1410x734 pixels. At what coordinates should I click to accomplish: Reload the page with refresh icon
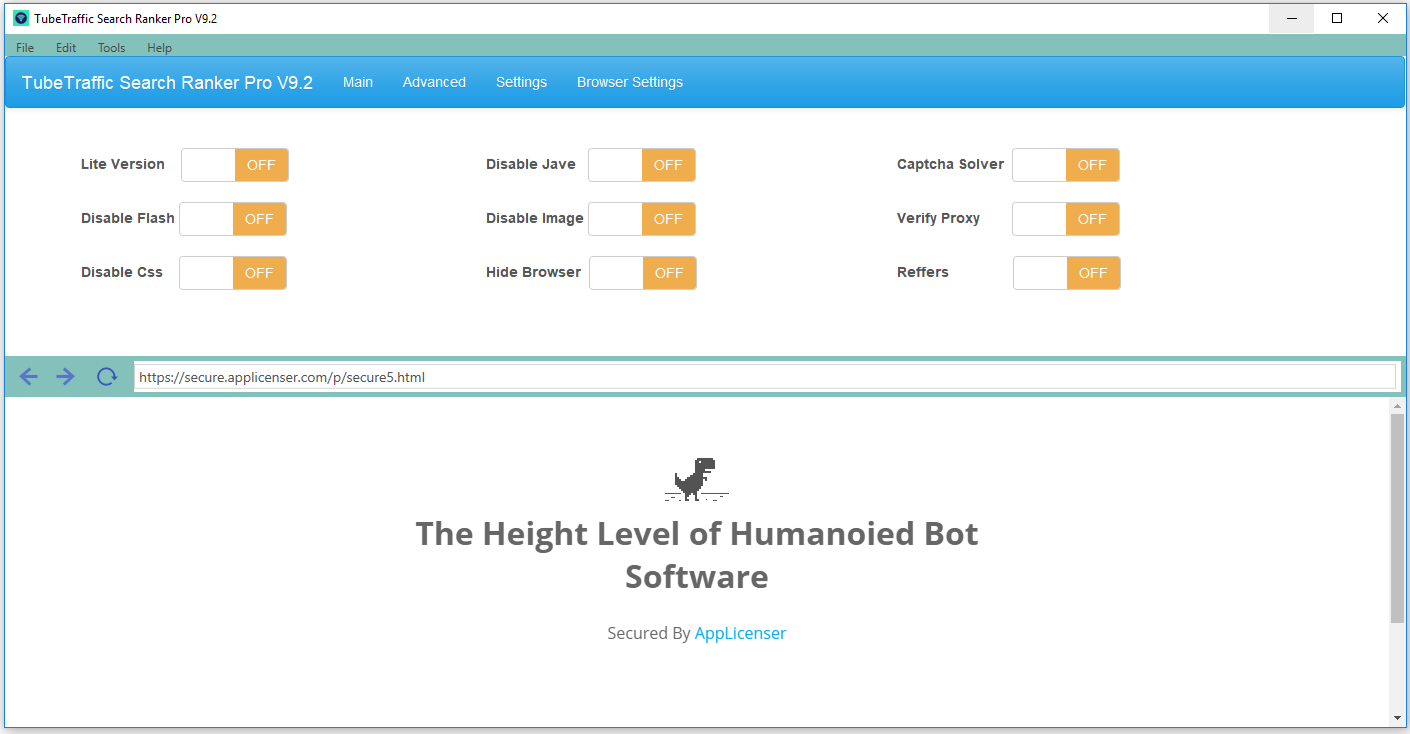tap(106, 376)
